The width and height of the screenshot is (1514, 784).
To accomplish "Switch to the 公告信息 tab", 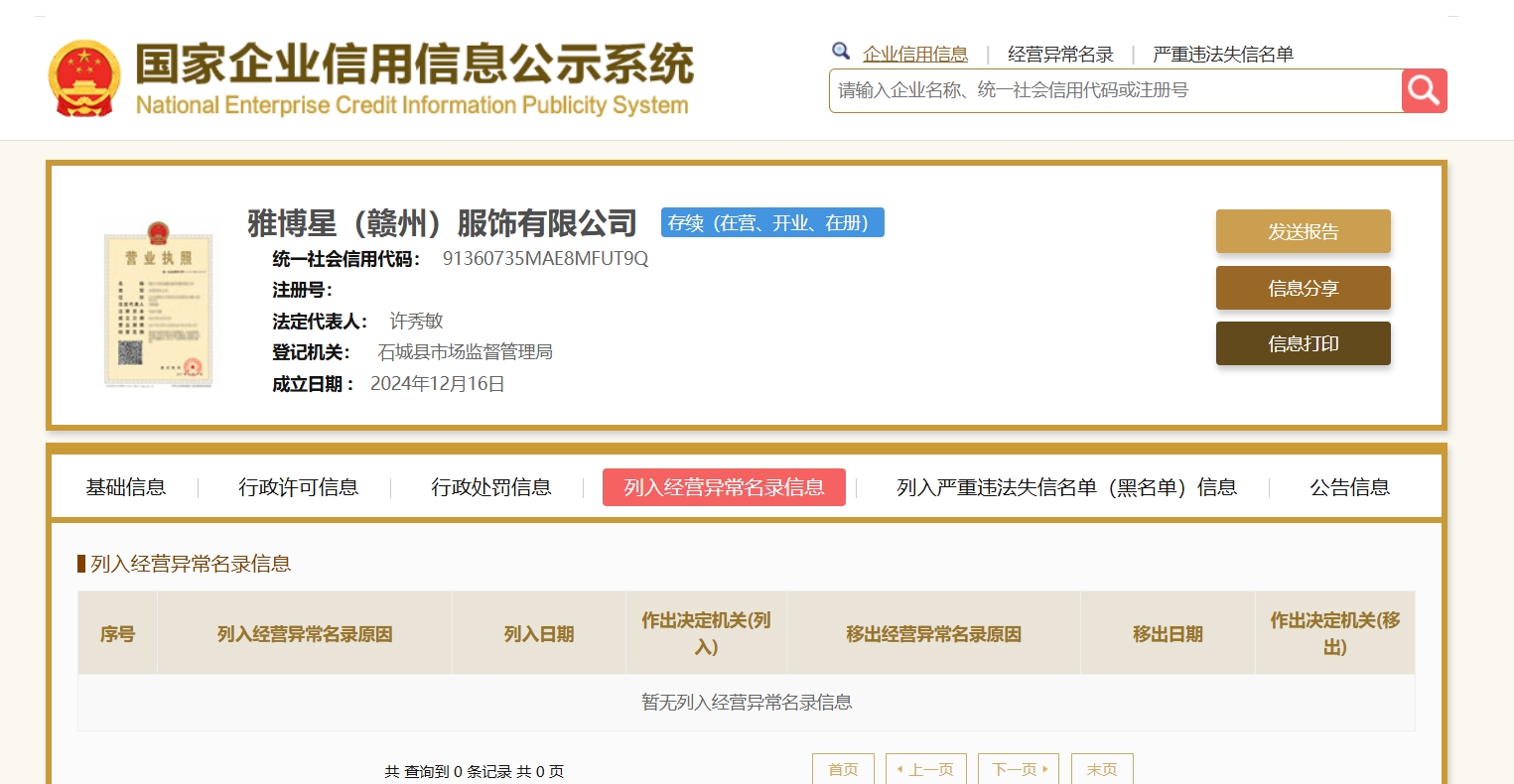I will coord(1349,487).
